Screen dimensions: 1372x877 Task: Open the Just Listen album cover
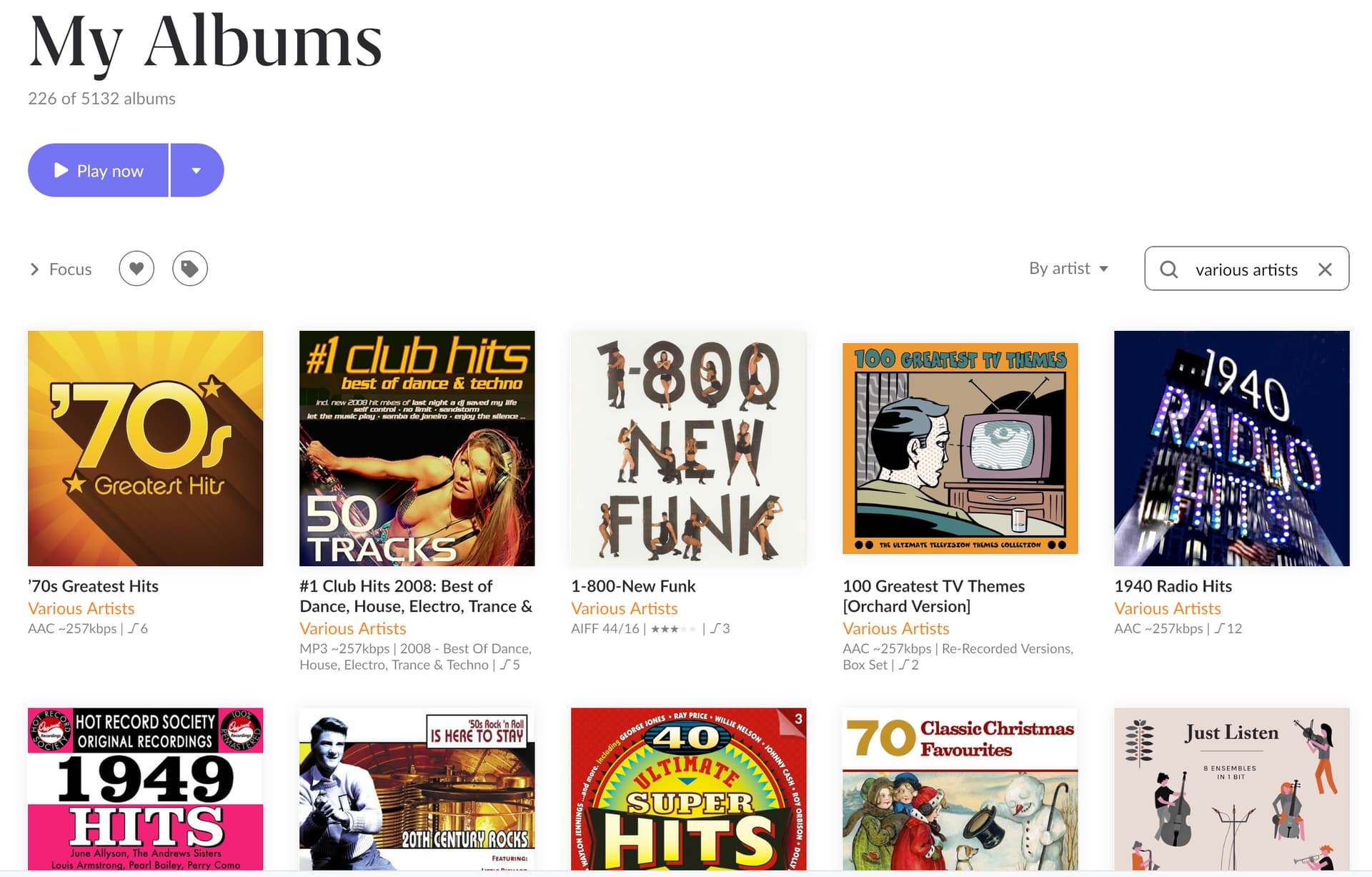point(1232,789)
